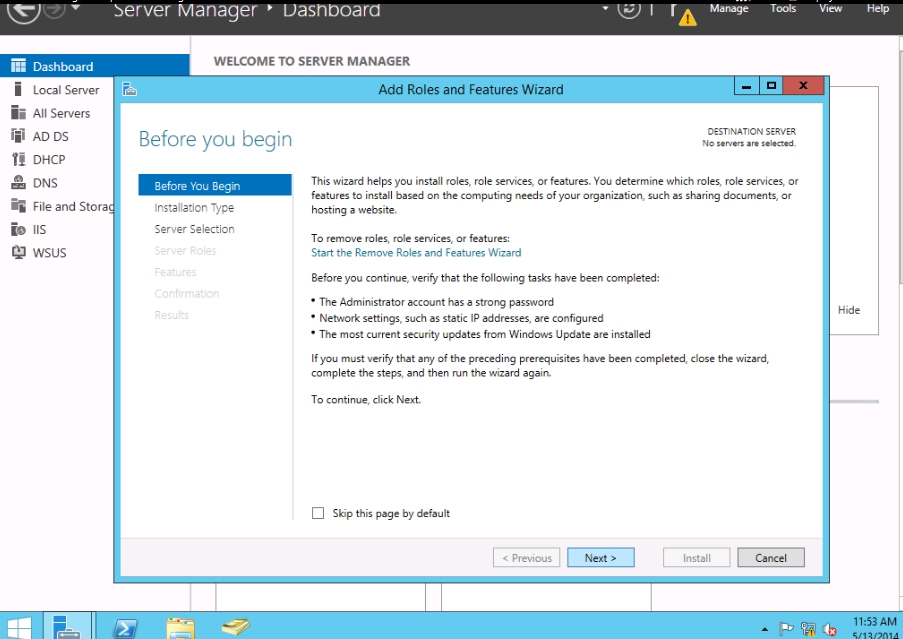Viewport: 903px width, 639px height.
Task: Open the Help menu
Action: click(x=878, y=8)
